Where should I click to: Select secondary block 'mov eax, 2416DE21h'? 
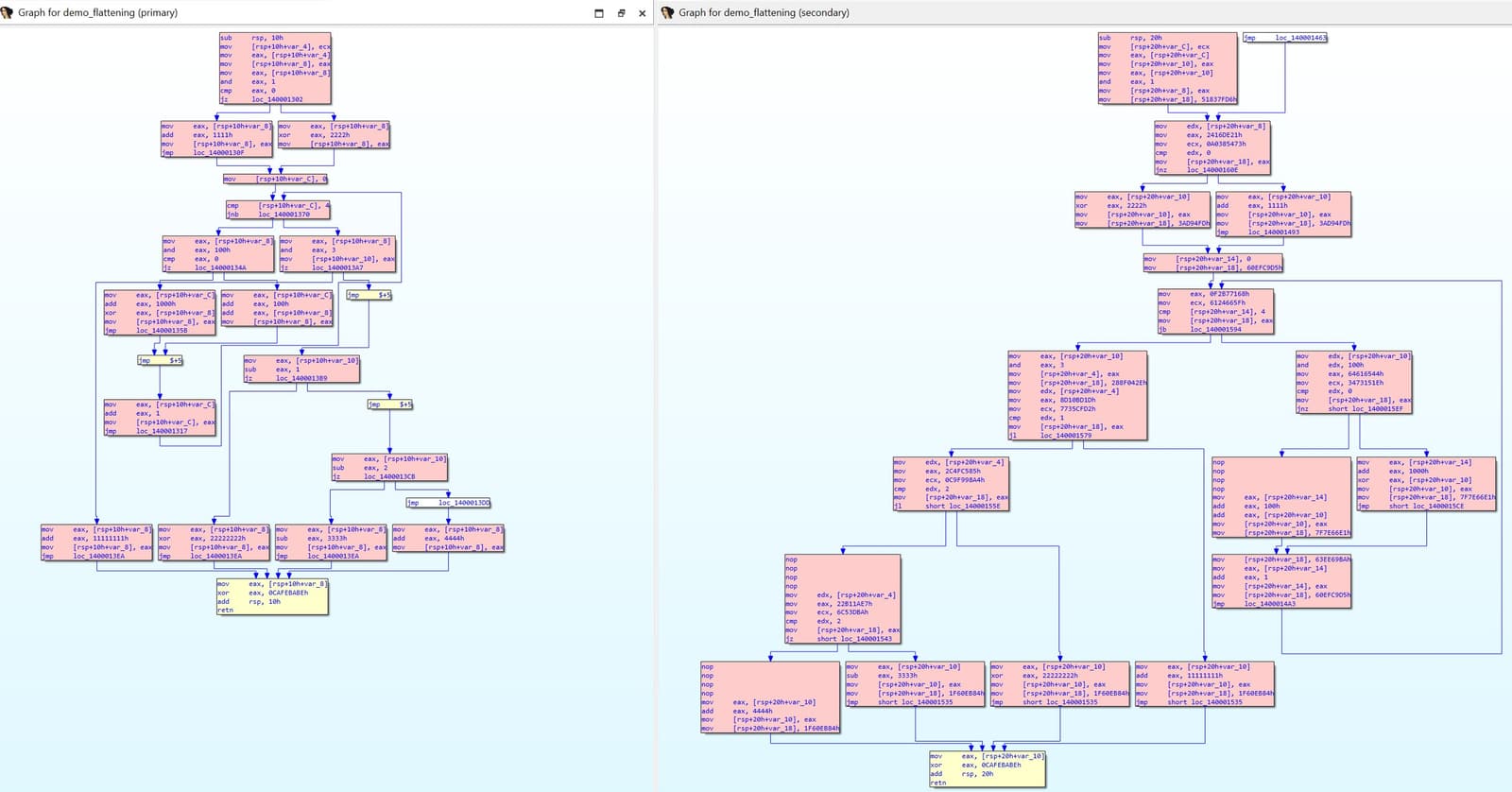(x=1211, y=147)
